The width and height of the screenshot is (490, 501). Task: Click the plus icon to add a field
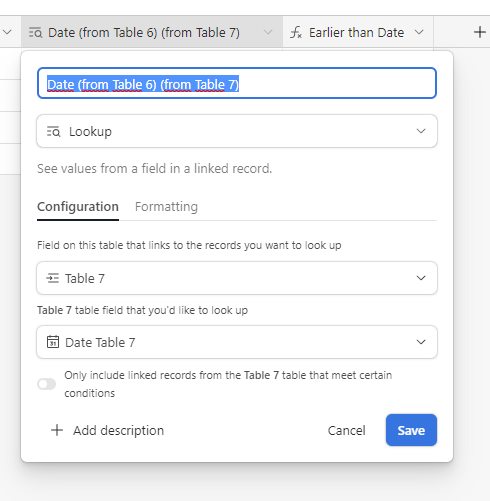(480, 32)
